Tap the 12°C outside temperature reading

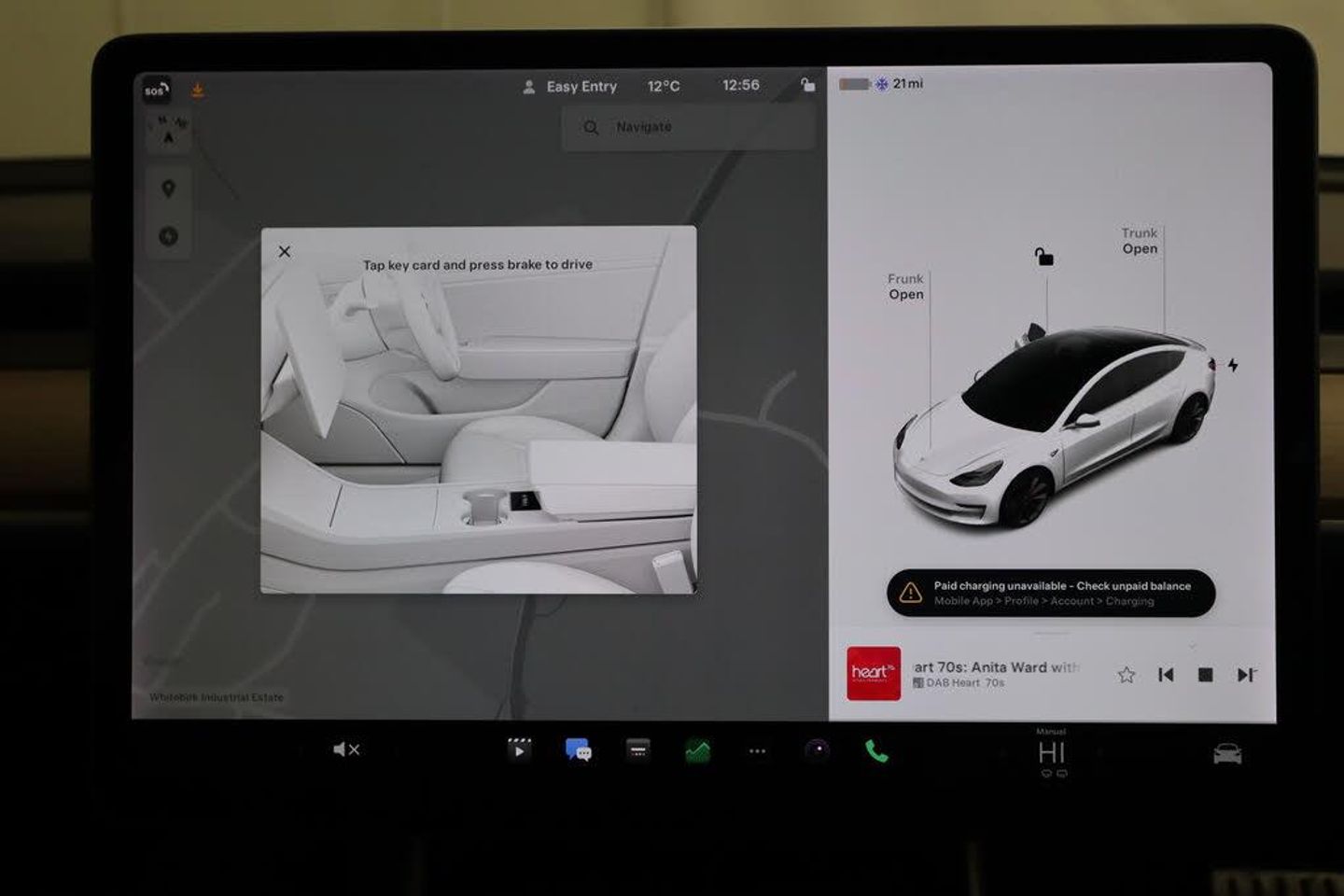point(664,86)
